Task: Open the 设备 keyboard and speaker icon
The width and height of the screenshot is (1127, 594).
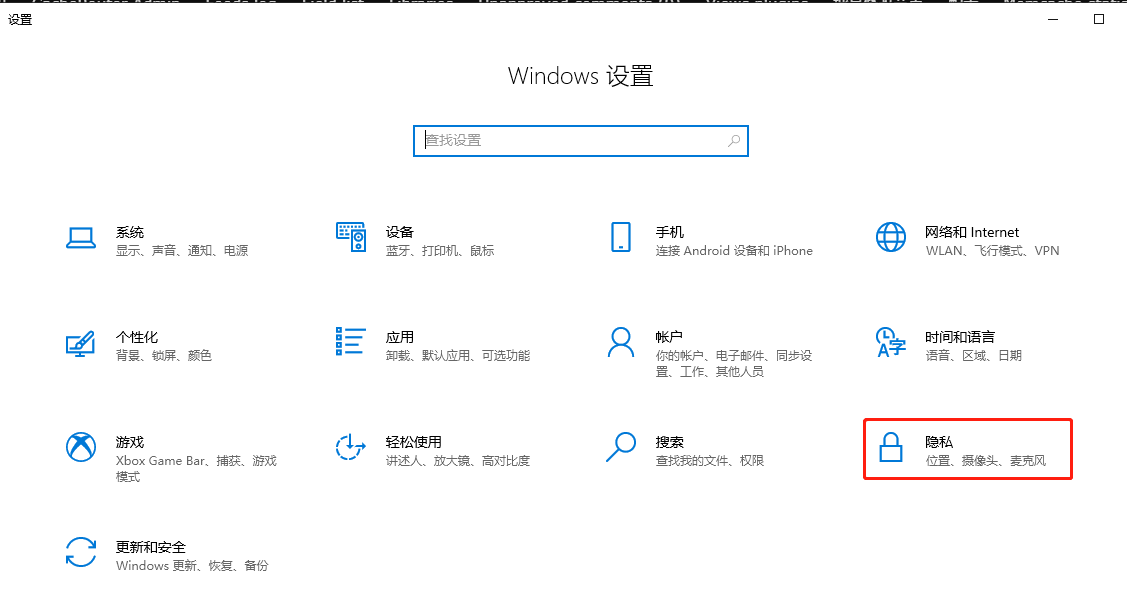Action: tap(351, 237)
